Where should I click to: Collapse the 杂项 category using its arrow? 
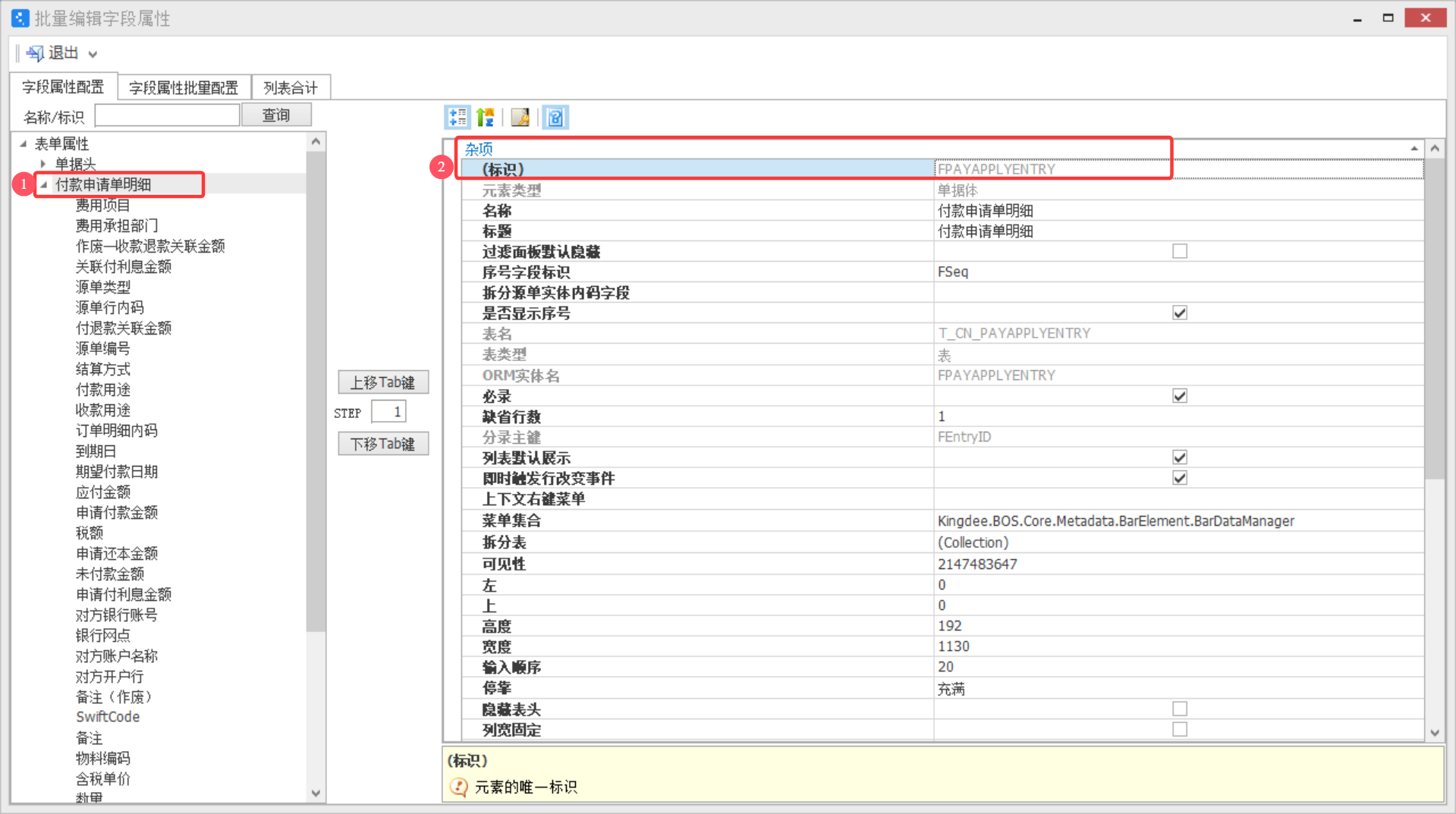point(1414,149)
